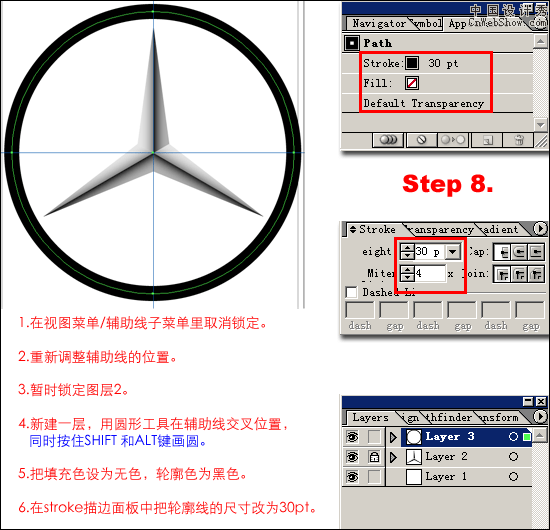This screenshot has height=530, width=550.
Task: Switch to the Pathfinder tab
Action: coord(448,417)
